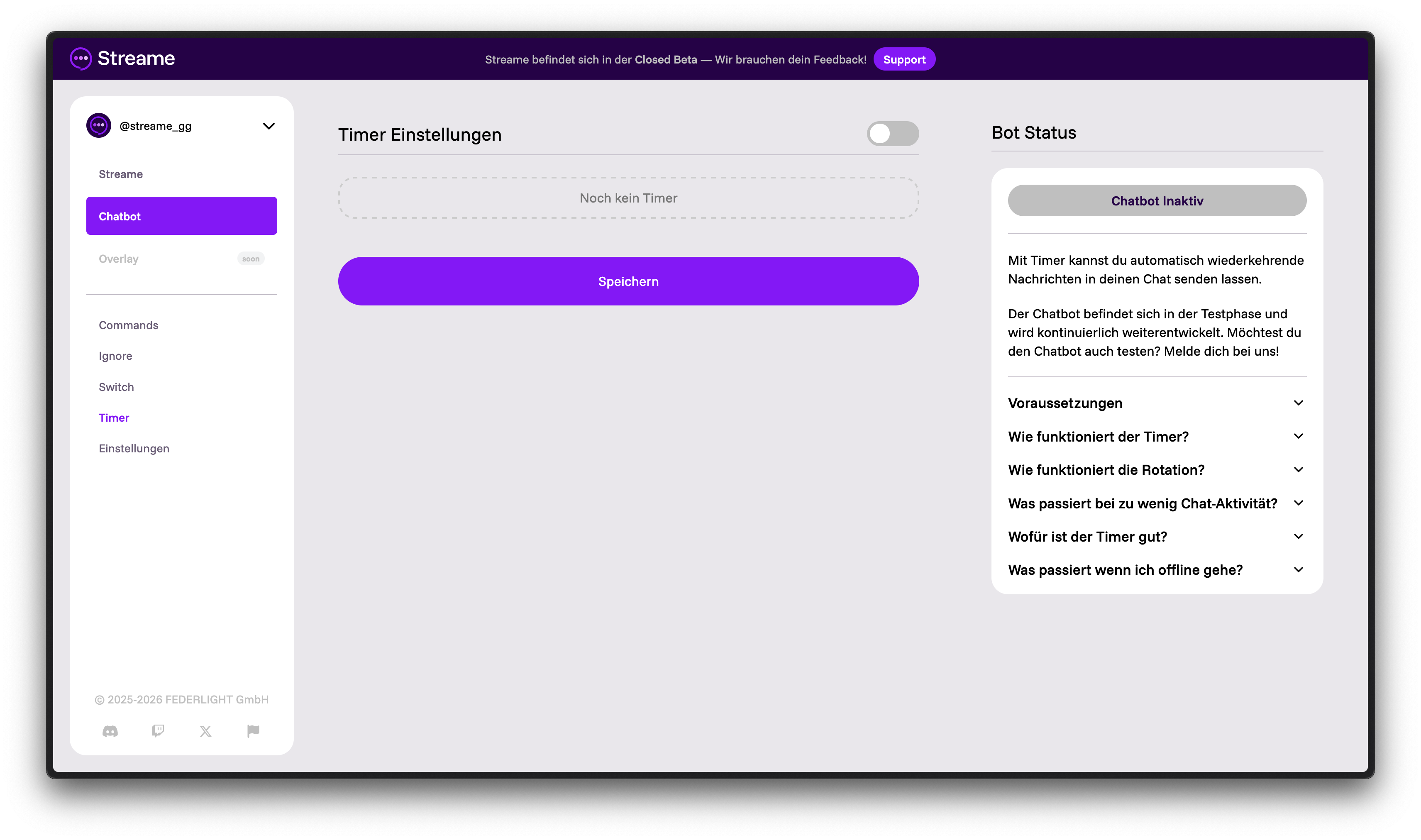
Task: Click the "Noch kein Timer" placeholder area
Action: [x=627, y=198]
